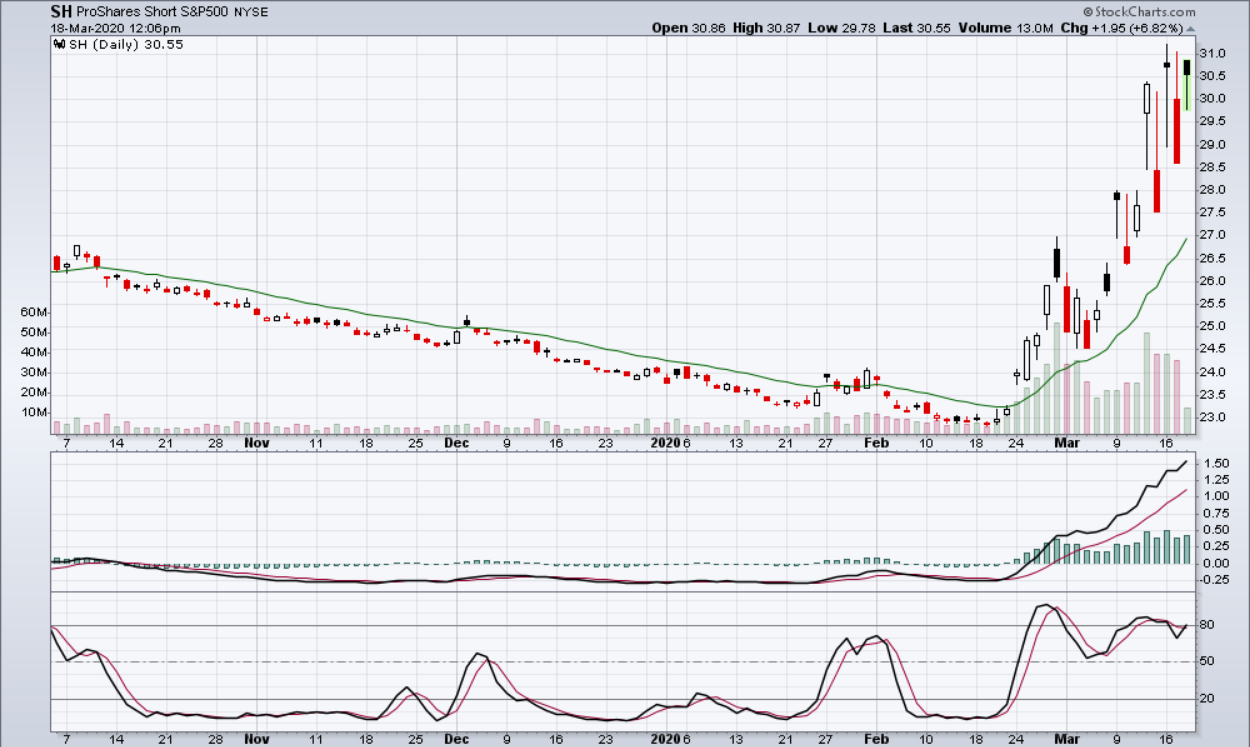
Task: Click the 20 stochastic axis label
Action: [x=1207, y=698]
